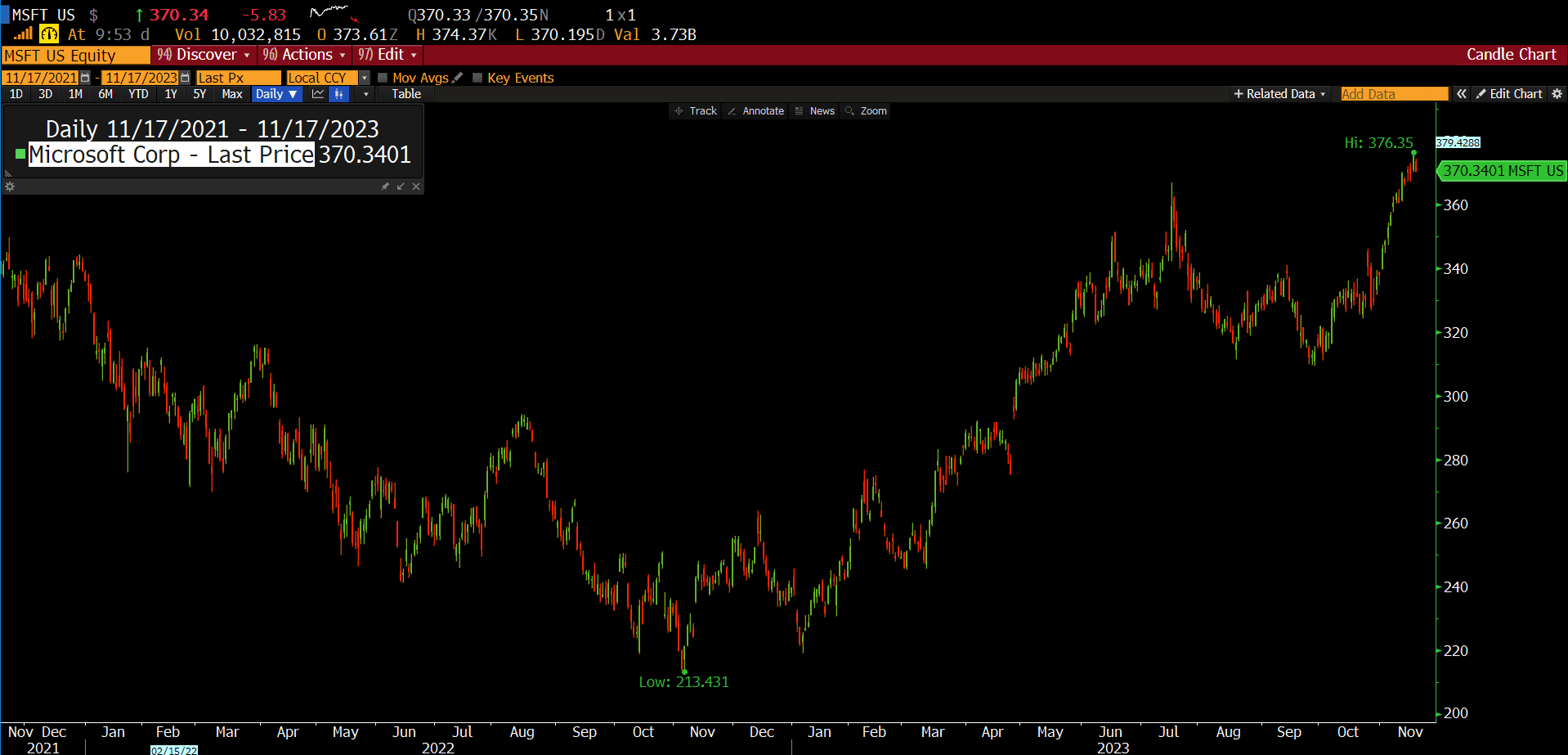
Task: Select the YTD range tab
Action: (138, 94)
